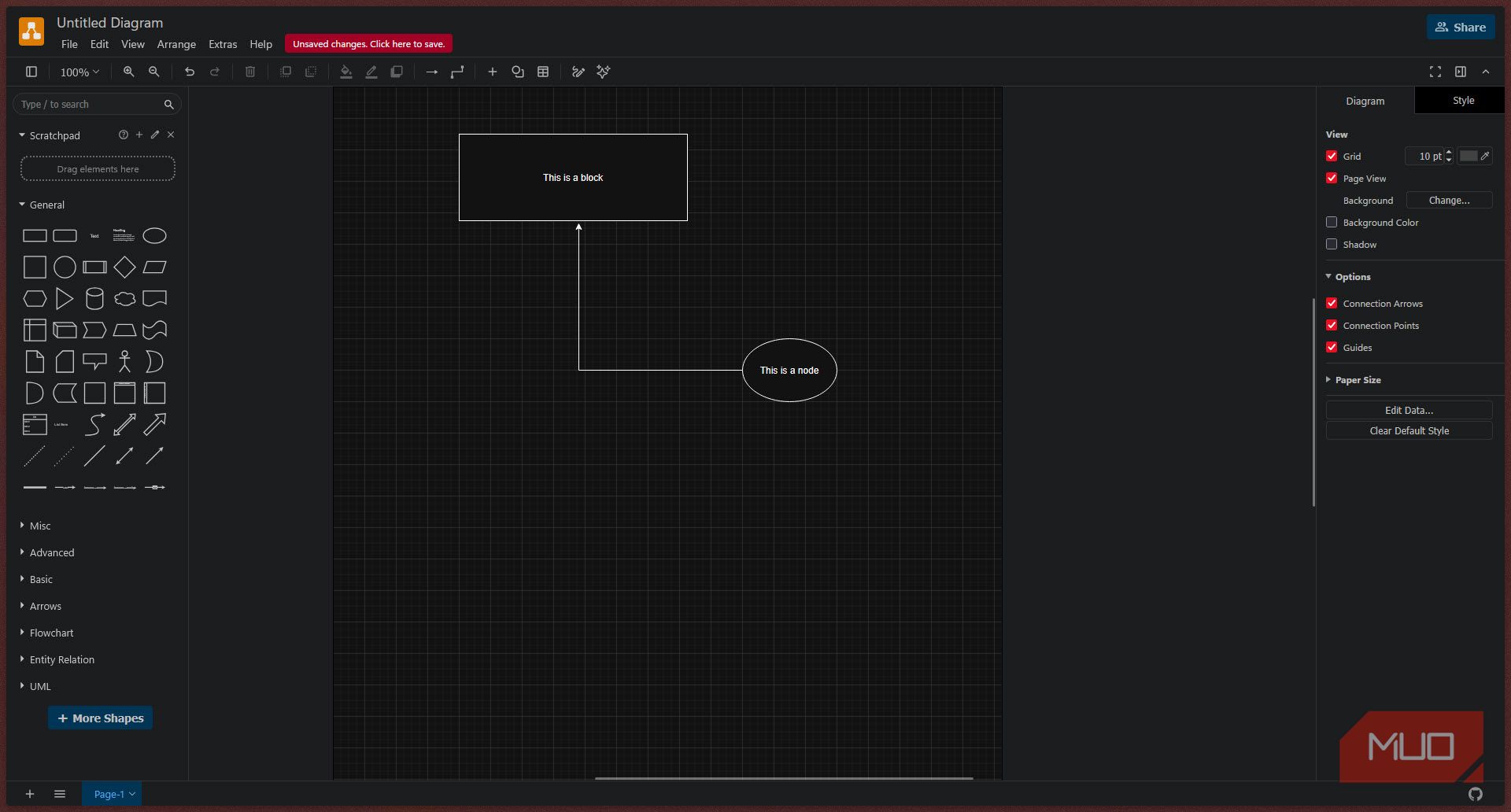
Task: Select the diamond shape in General
Action: pyautogui.click(x=124, y=267)
